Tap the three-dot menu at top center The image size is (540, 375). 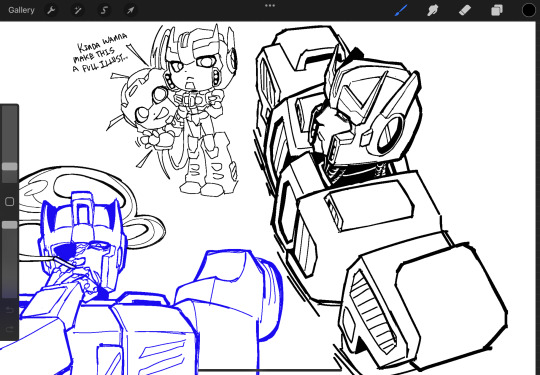point(270,6)
